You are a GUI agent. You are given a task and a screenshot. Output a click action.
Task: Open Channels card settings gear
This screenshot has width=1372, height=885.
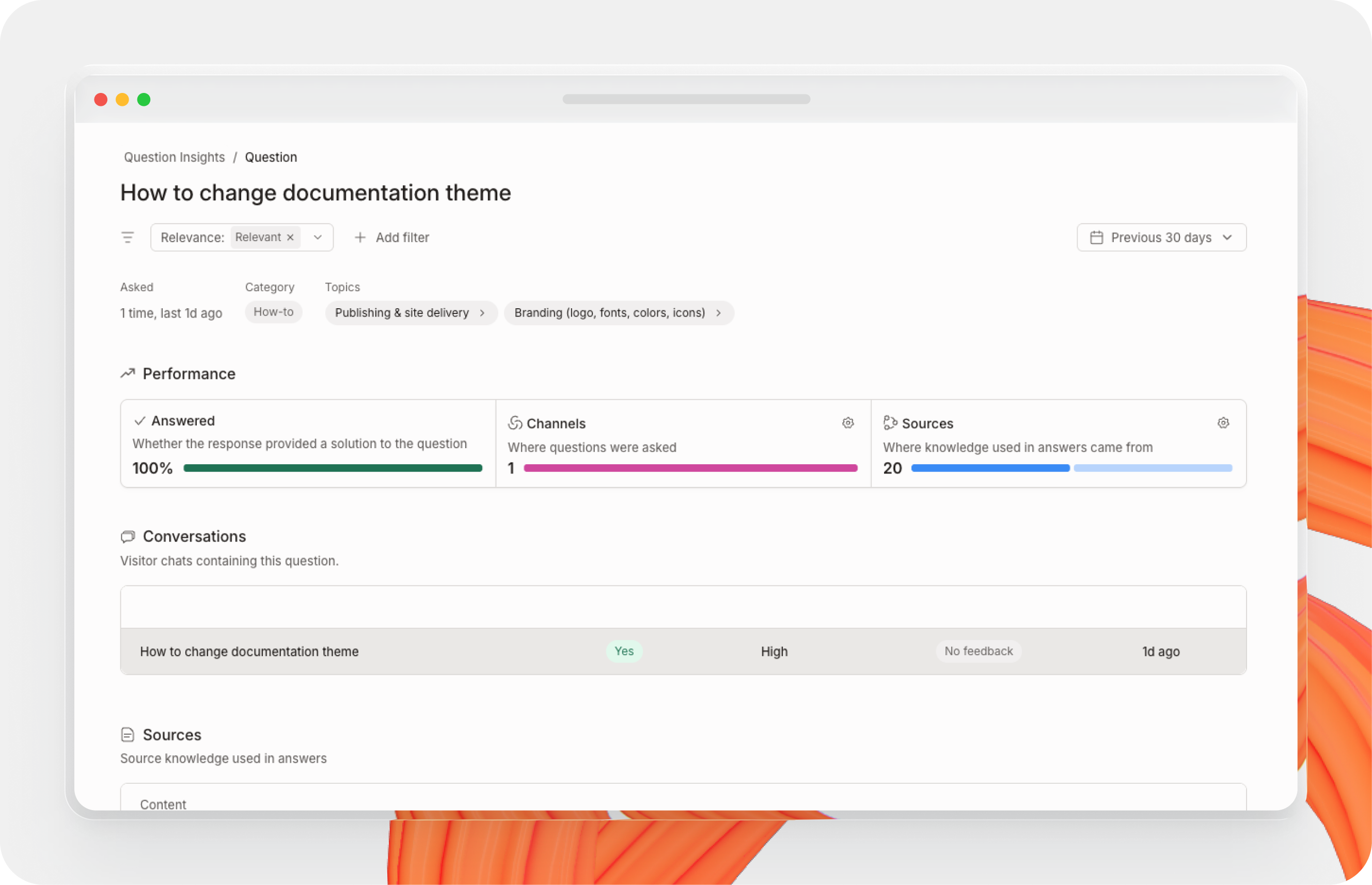coord(847,423)
